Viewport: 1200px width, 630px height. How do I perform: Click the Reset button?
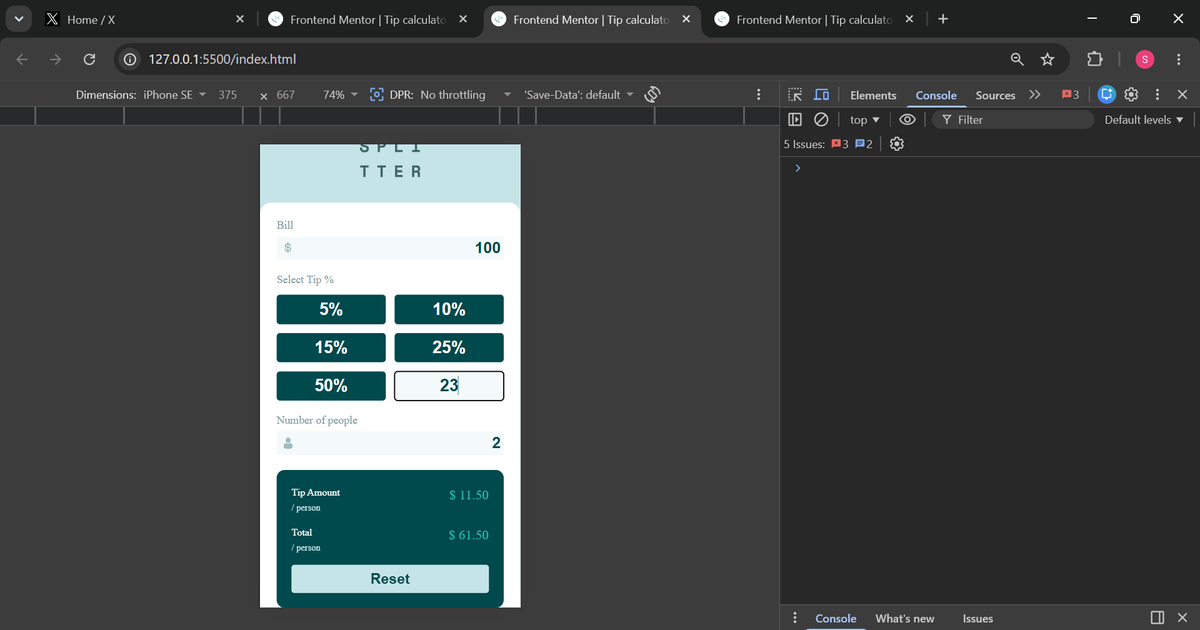(390, 579)
